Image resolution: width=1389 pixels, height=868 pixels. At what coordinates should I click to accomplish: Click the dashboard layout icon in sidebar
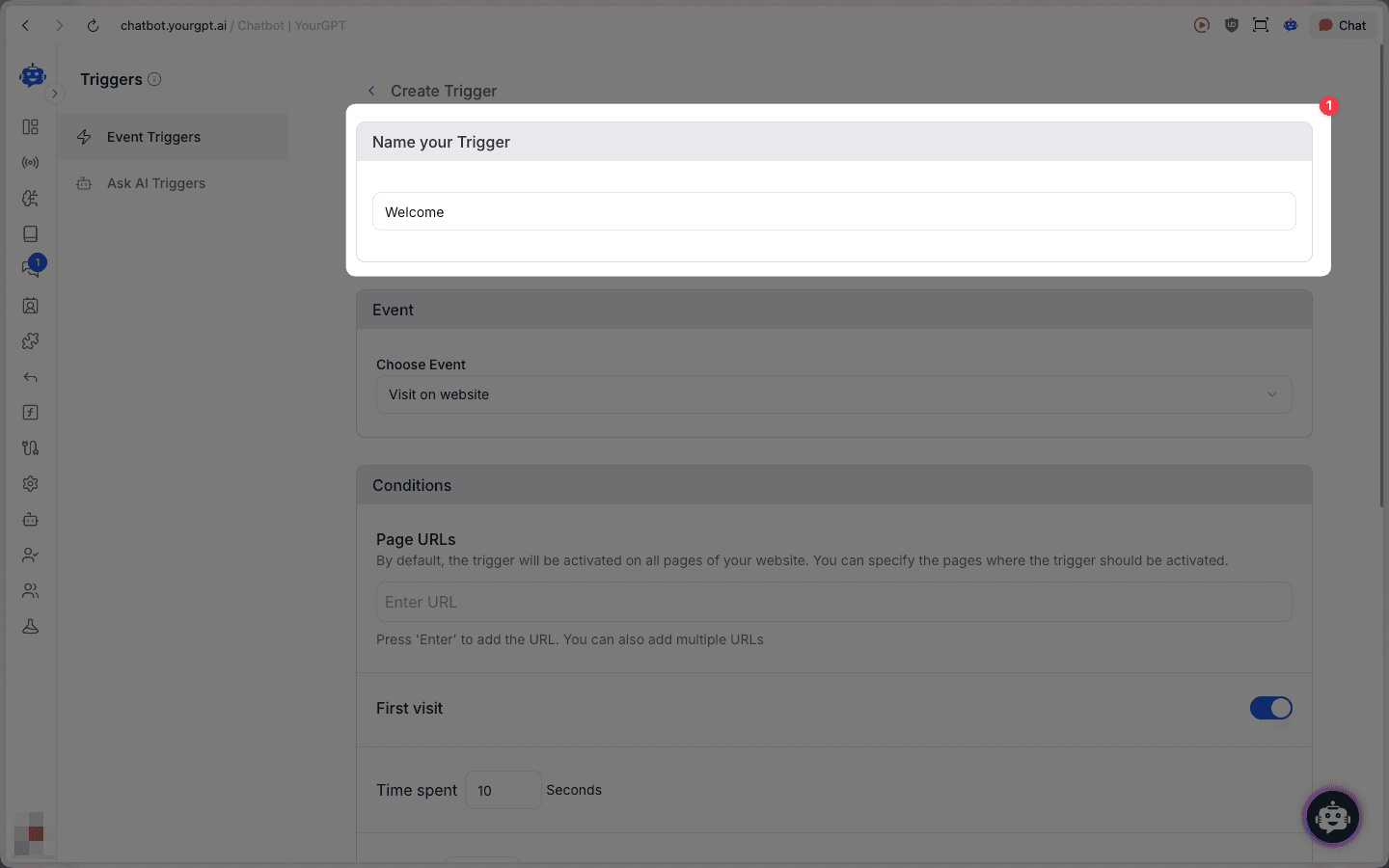tap(30, 127)
